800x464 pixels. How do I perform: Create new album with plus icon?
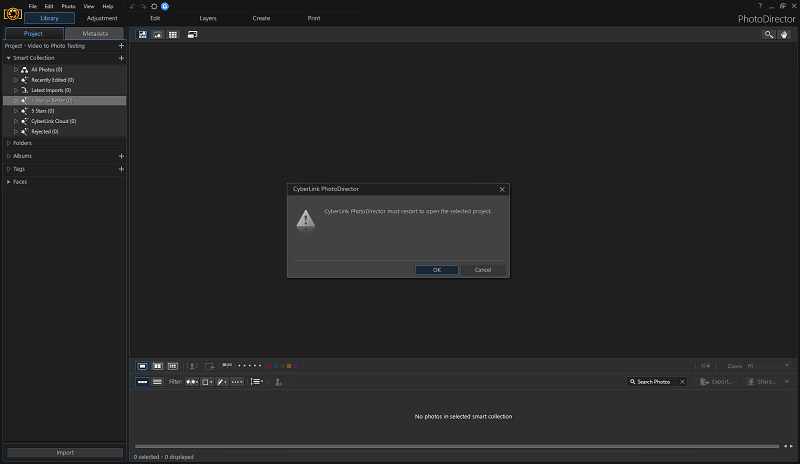pos(121,156)
